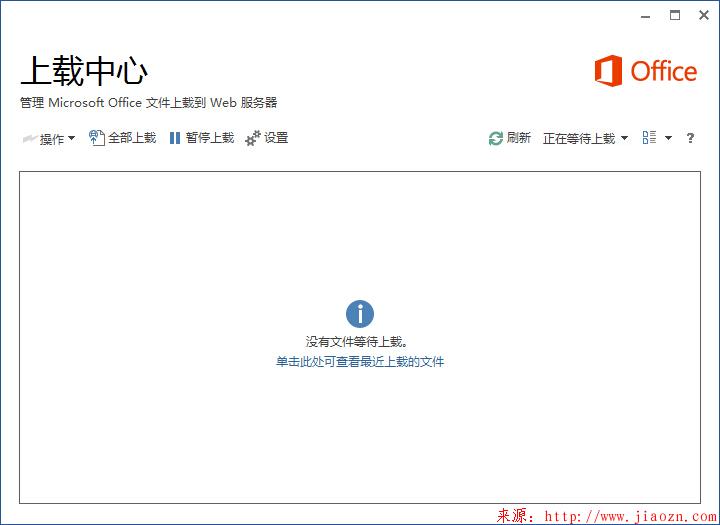Screen dimensions: 720x525
Task: Minimize the 上载中心 window
Action: (x=646, y=16)
